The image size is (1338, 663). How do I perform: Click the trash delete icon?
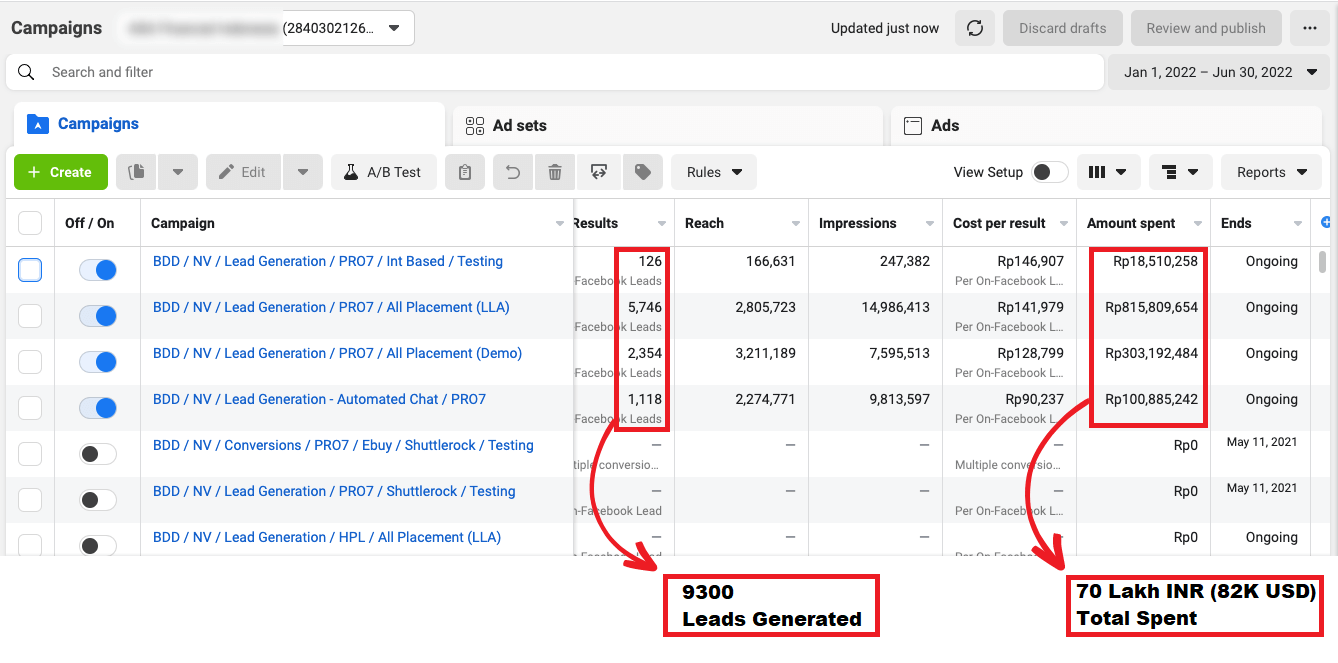(555, 172)
